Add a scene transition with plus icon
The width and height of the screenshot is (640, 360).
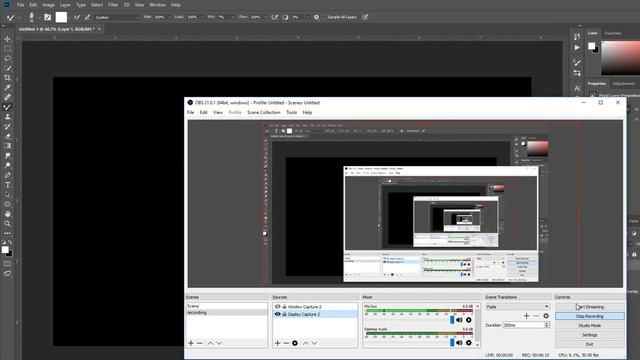pyautogui.click(x=527, y=316)
